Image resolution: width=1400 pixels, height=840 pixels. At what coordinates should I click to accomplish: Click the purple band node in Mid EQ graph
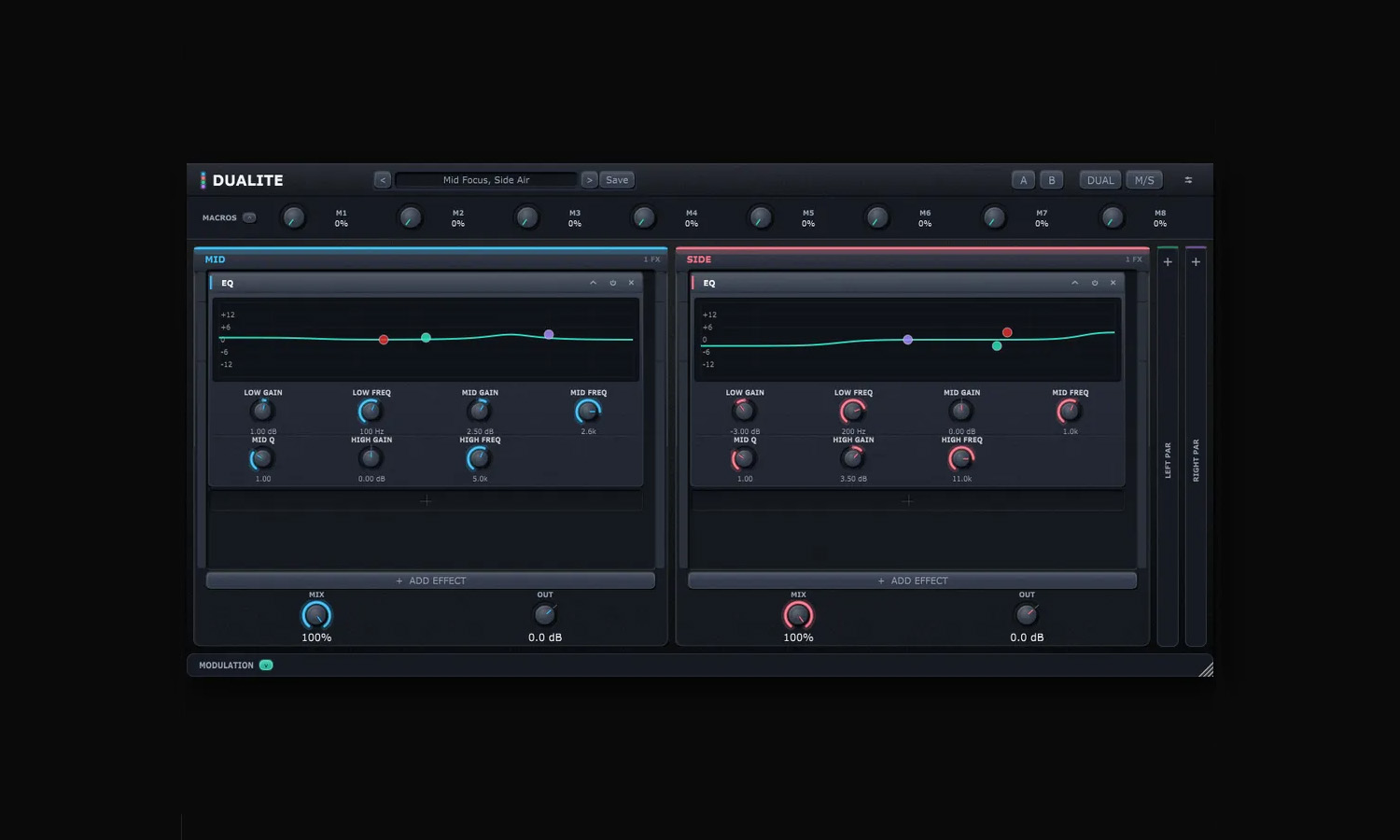pyautogui.click(x=549, y=334)
